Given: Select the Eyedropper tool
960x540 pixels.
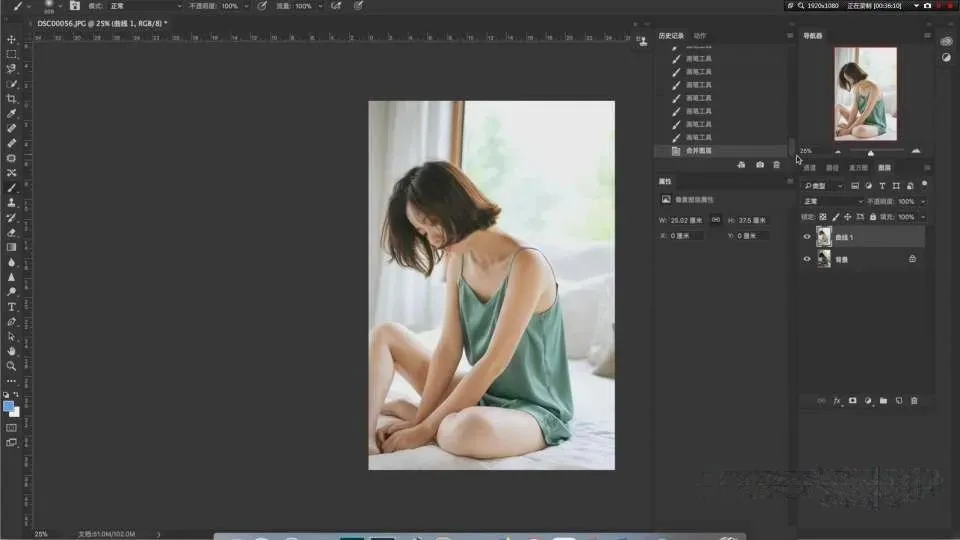Looking at the screenshot, I should coord(12,114).
